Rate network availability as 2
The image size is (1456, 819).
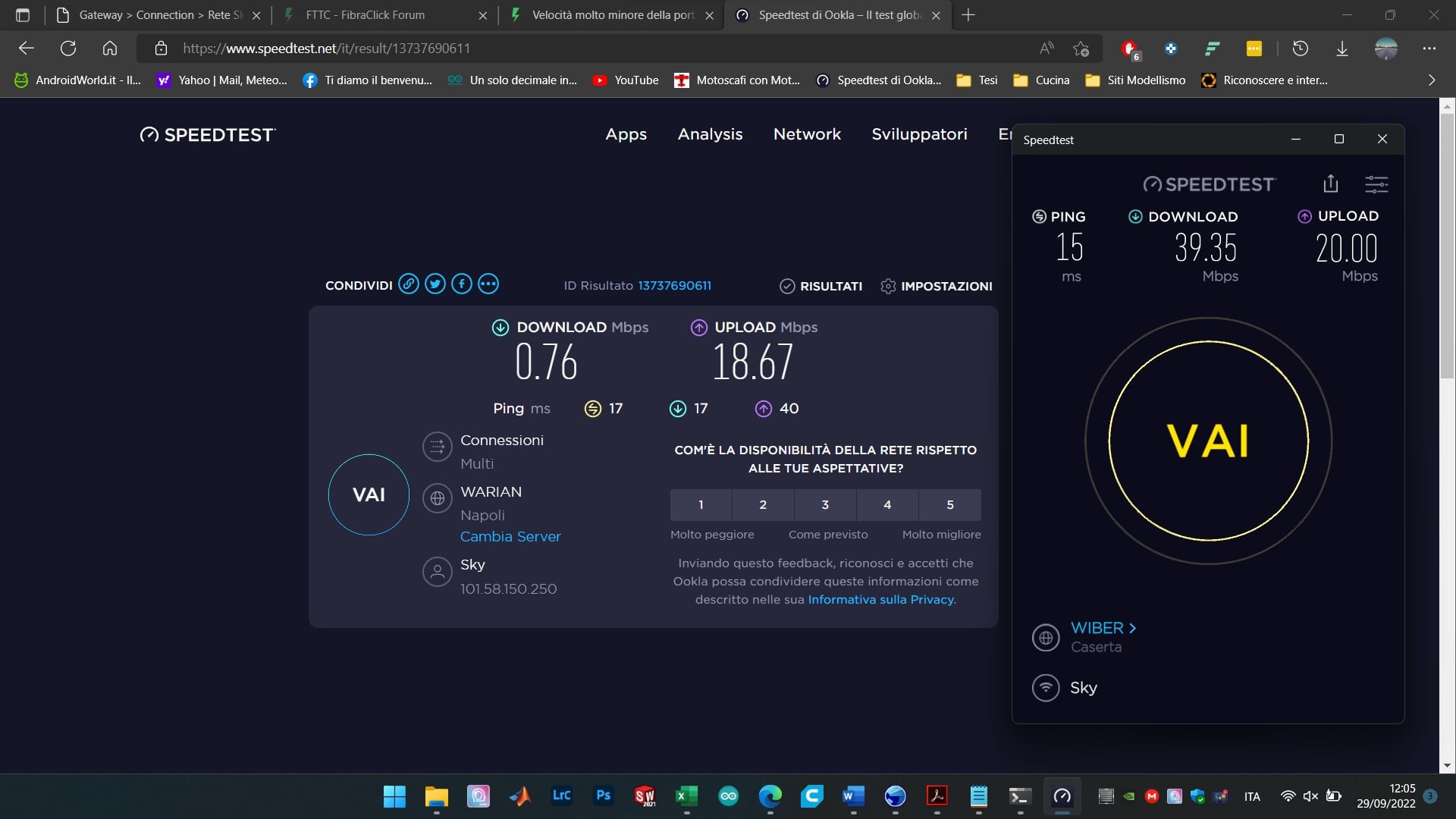763,505
